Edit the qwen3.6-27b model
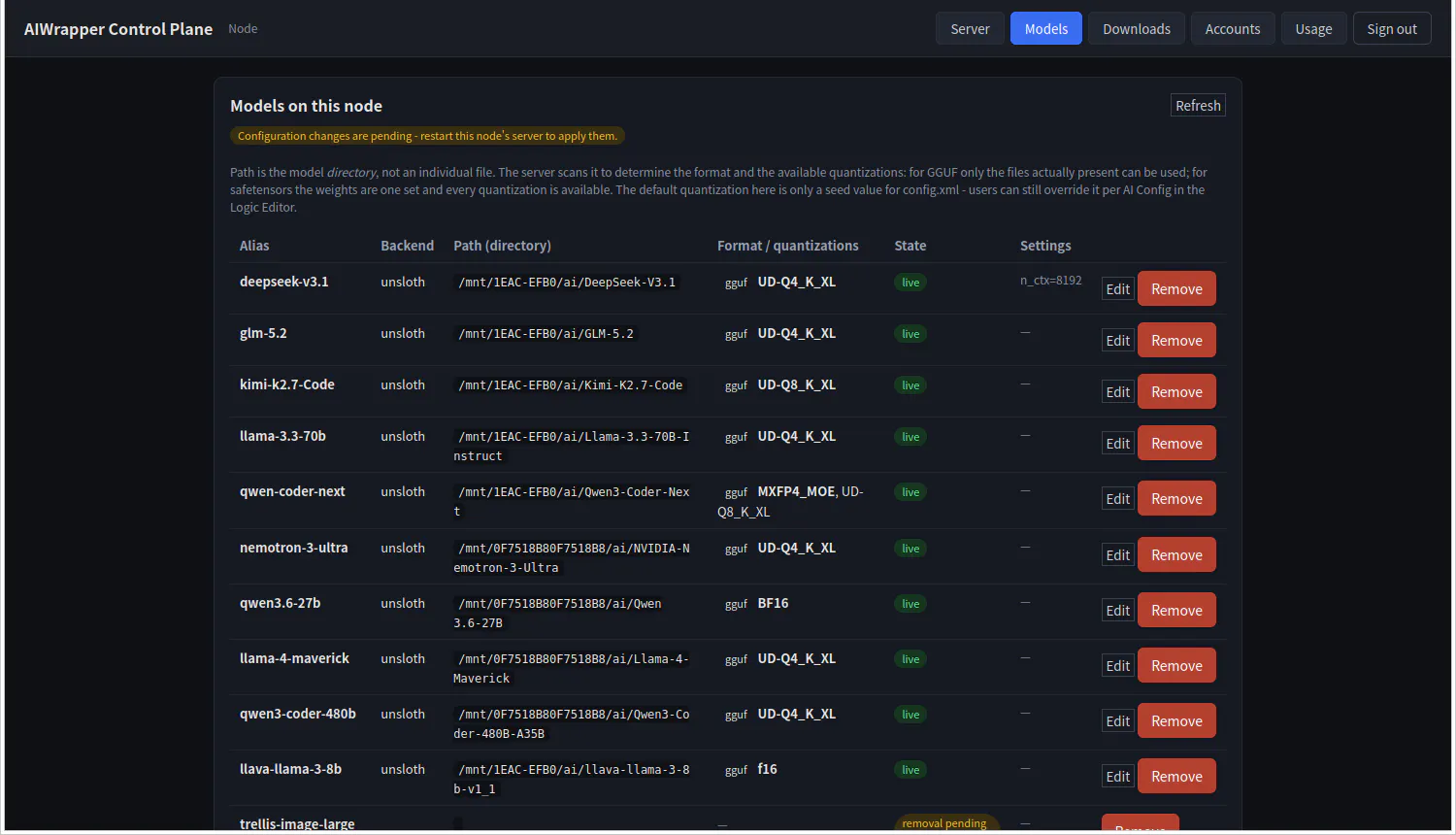This screenshot has height=835, width=1456. click(x=1118, y=611)
